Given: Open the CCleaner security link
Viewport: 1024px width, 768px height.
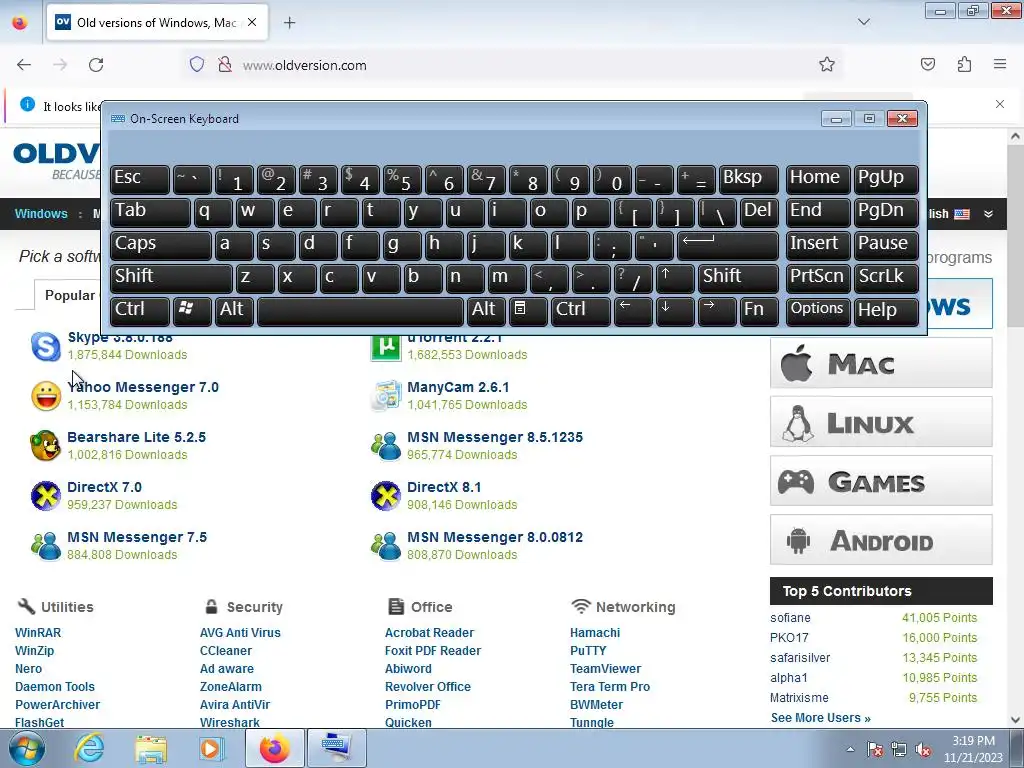Looking at the screenshot, I should pos(226,651).
